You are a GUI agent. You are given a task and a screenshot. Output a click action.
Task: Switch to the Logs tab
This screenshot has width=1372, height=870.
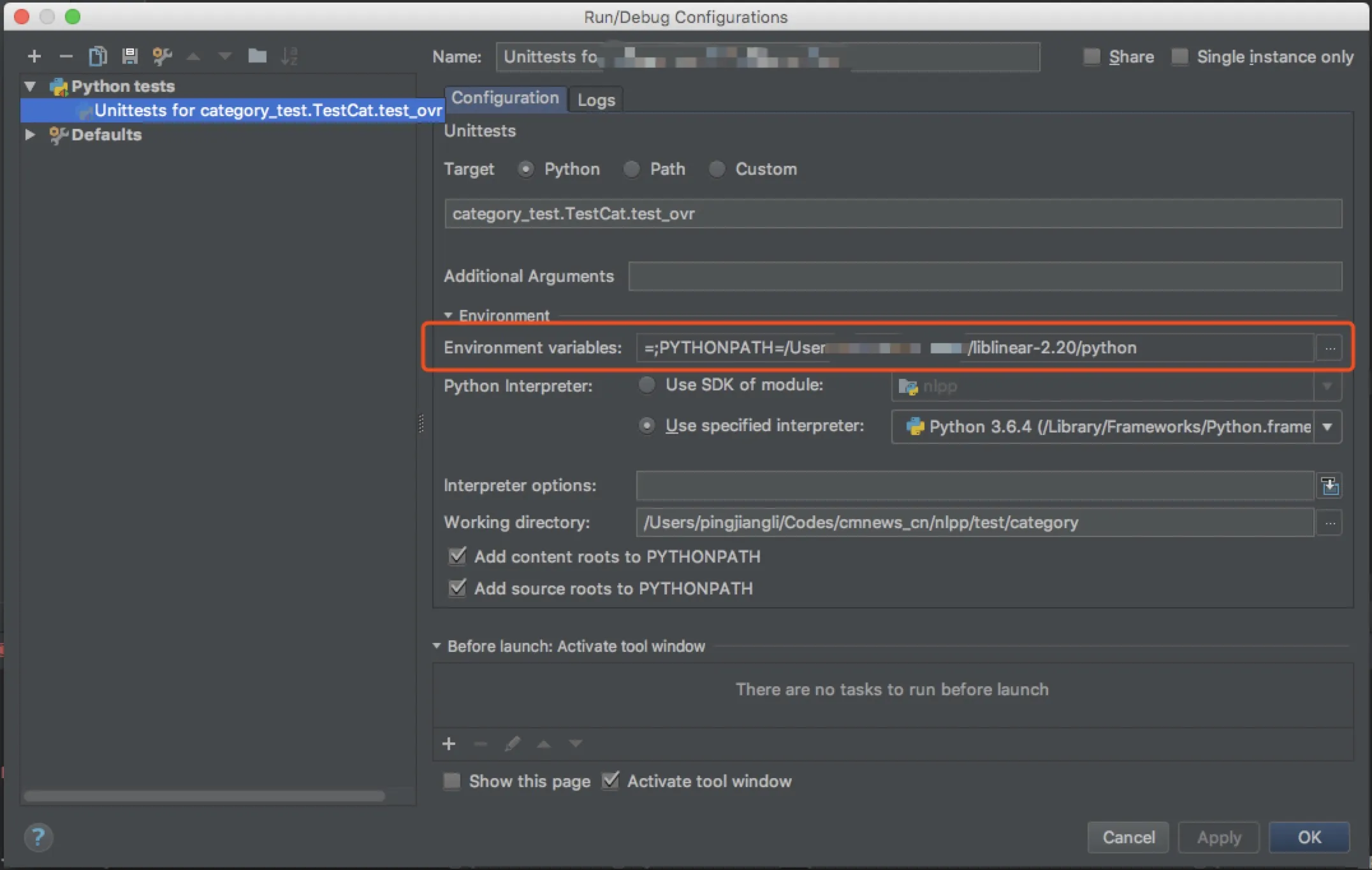pos(596,100)
